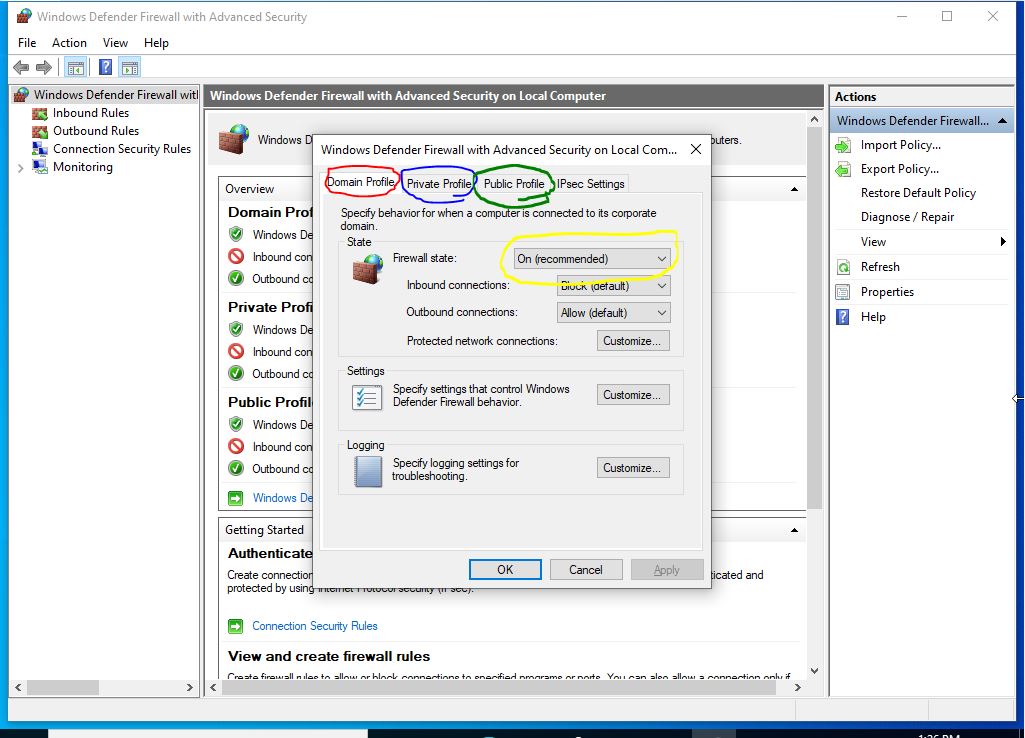Select the Inbound Rules tree icon
The width and height of the screenshot is (1025, 738).
(x=40, y=113)
